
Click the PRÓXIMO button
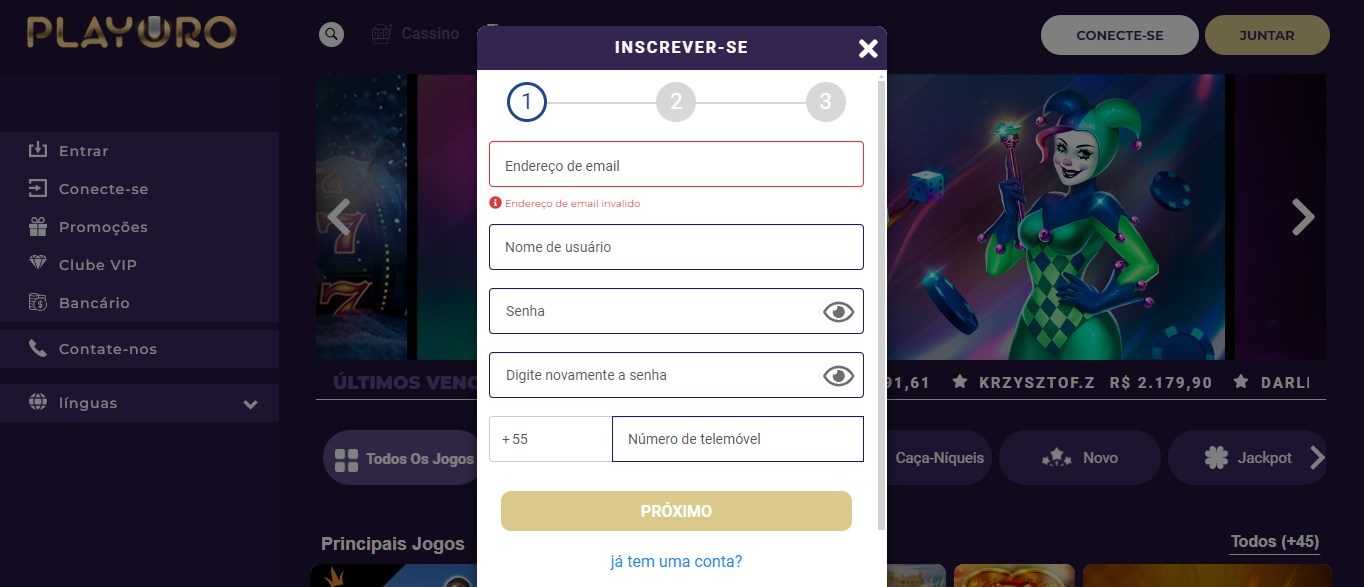point(676,511)
